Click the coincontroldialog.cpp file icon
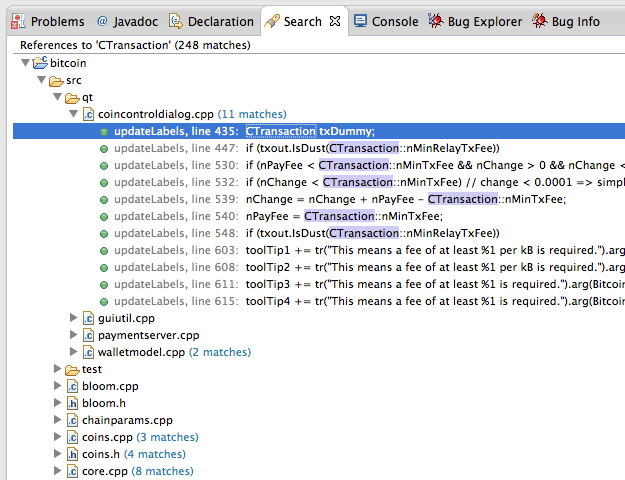The image size is (625, 480). tap(88, 114)
